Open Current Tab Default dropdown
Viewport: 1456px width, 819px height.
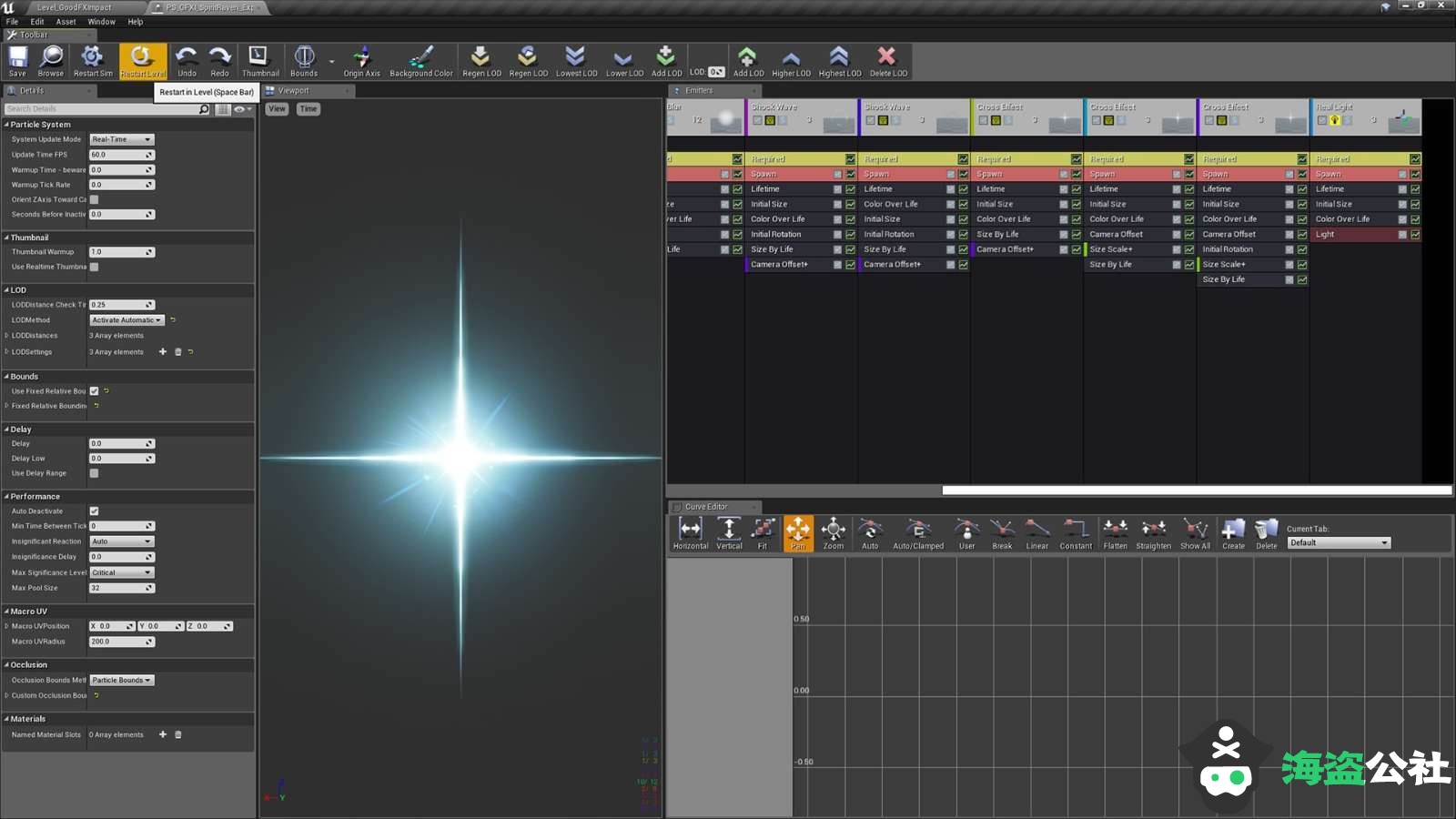coord(1339,543)
